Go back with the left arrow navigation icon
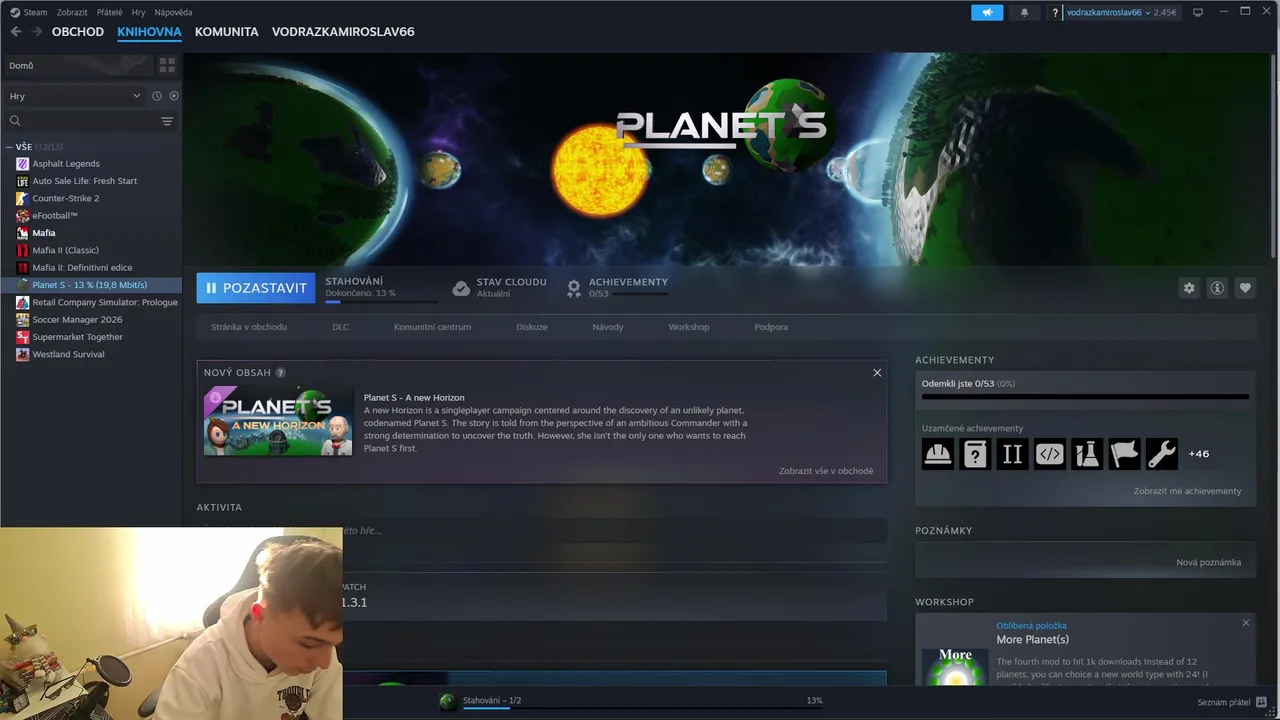This screenshot has width=1280, height=720. 15,32
